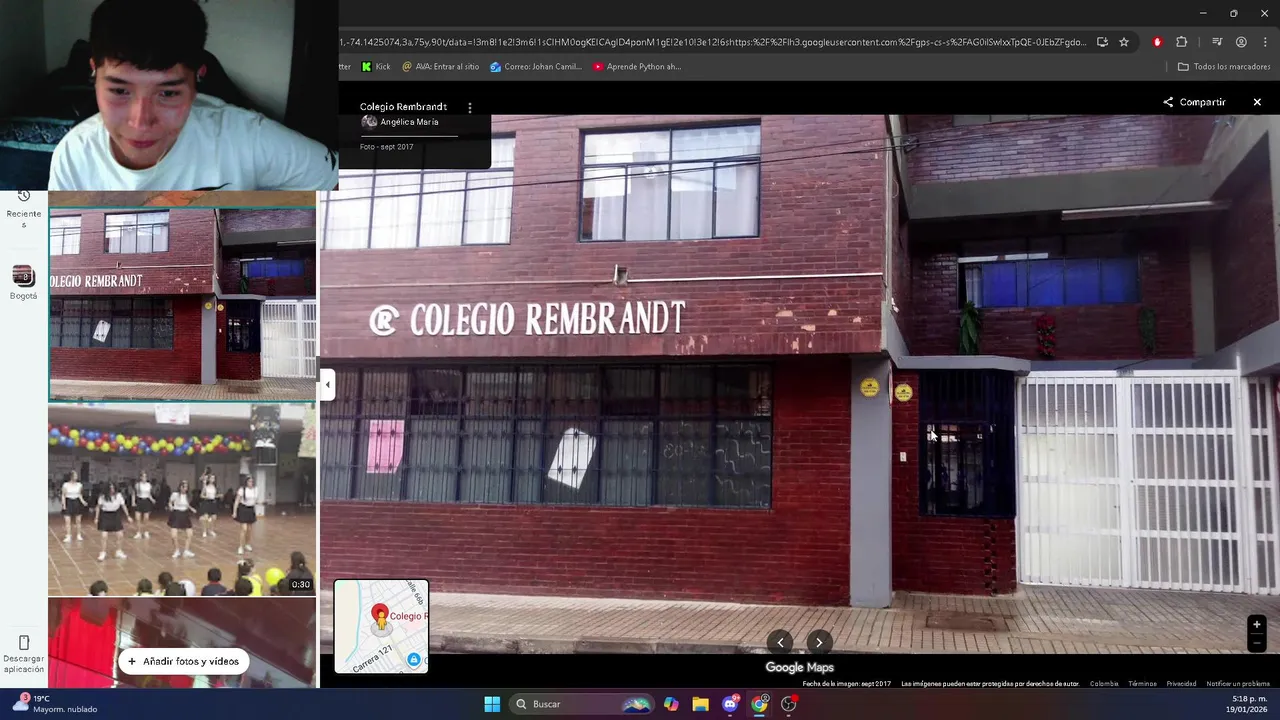Viewport: 1280px width, 720px height.
Task: Open the mini map with the Colegio pin
Action: 381,626
